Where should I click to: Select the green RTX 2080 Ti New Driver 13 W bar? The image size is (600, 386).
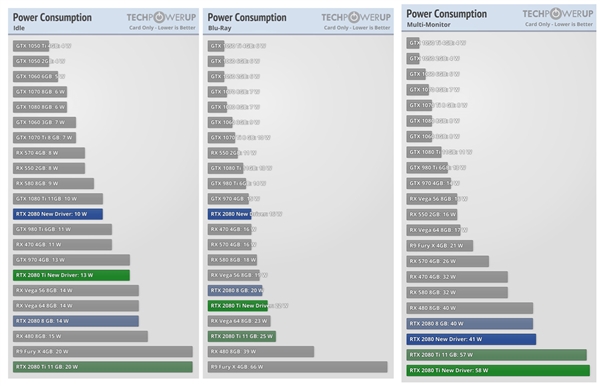click(71, 275)
